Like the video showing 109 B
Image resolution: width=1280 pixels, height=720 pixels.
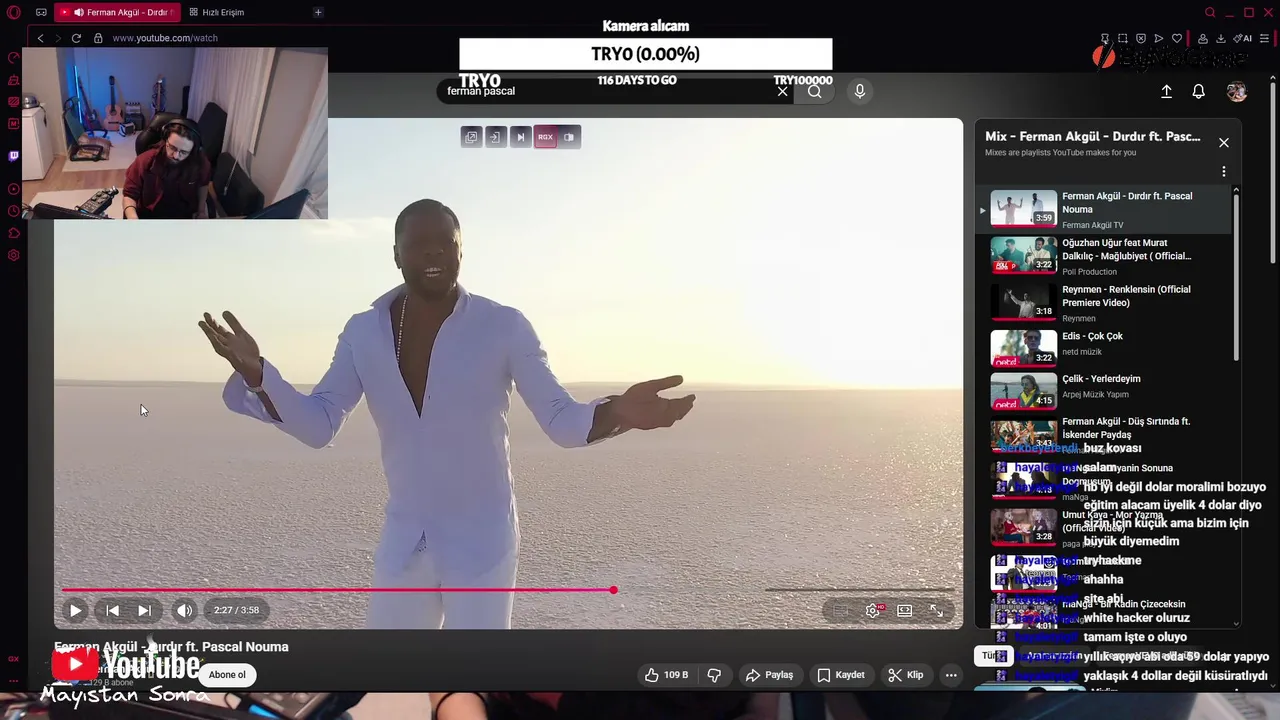click(x=666, y=675)
